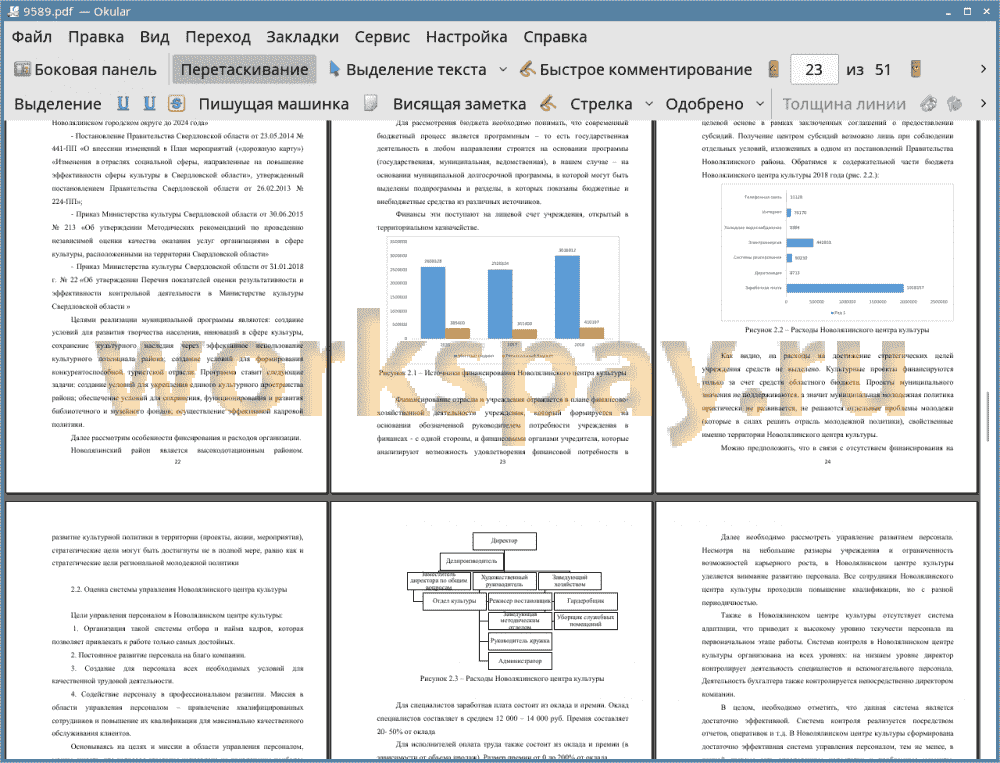1000x763 pixels.
Task: Toggle Быстрое комментирование annotation toolbar
Action: (635, 70)
